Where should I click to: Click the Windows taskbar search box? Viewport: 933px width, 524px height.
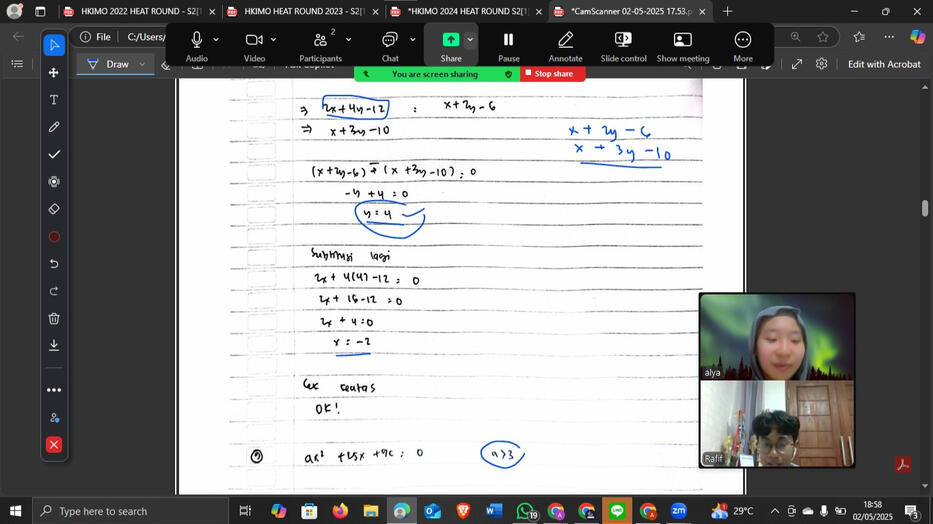coord(130,511)
